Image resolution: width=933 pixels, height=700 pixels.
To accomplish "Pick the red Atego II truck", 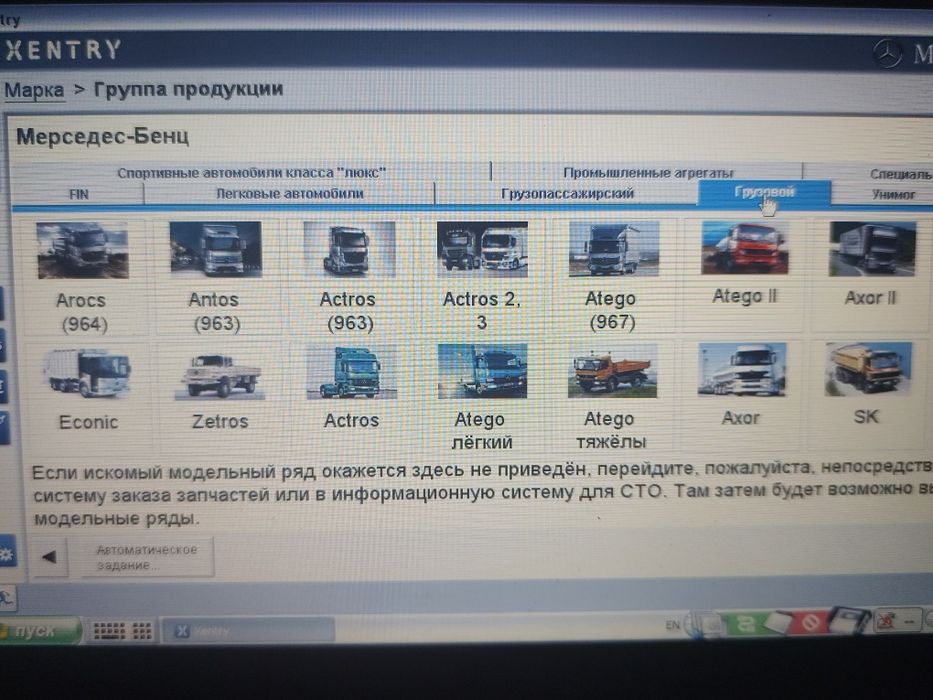I will (x=745, y=248).
